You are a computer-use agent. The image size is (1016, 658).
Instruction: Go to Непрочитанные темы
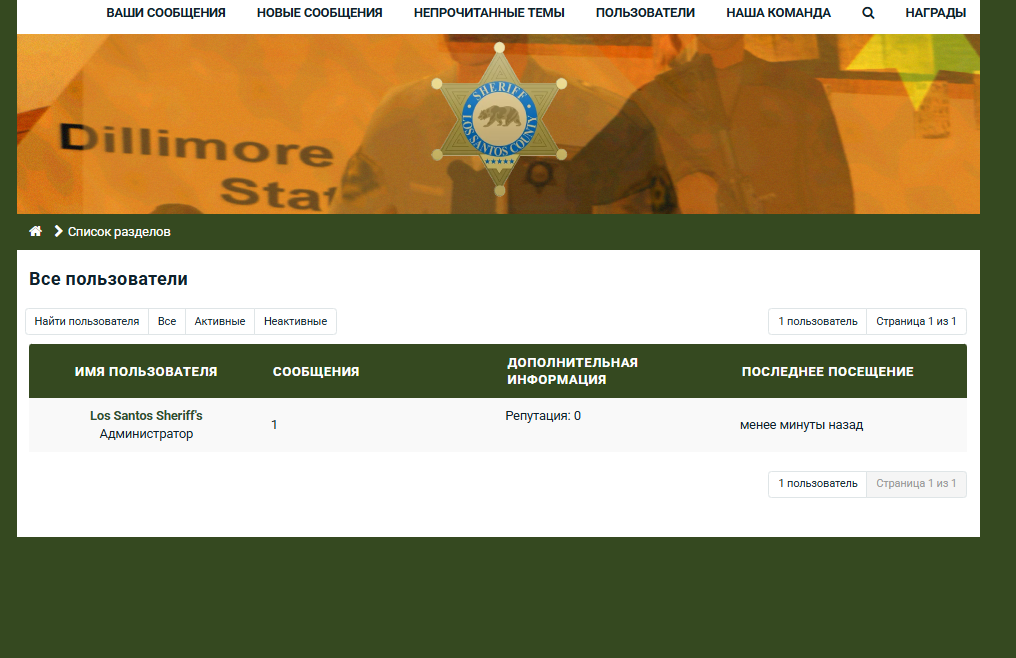point(489,13)
